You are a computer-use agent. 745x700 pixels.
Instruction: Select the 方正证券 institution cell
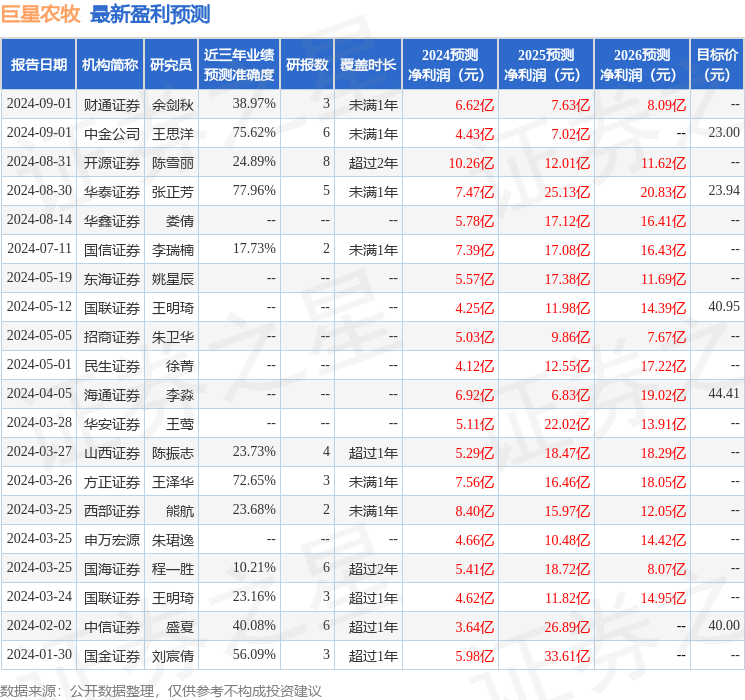coord(112,482)
